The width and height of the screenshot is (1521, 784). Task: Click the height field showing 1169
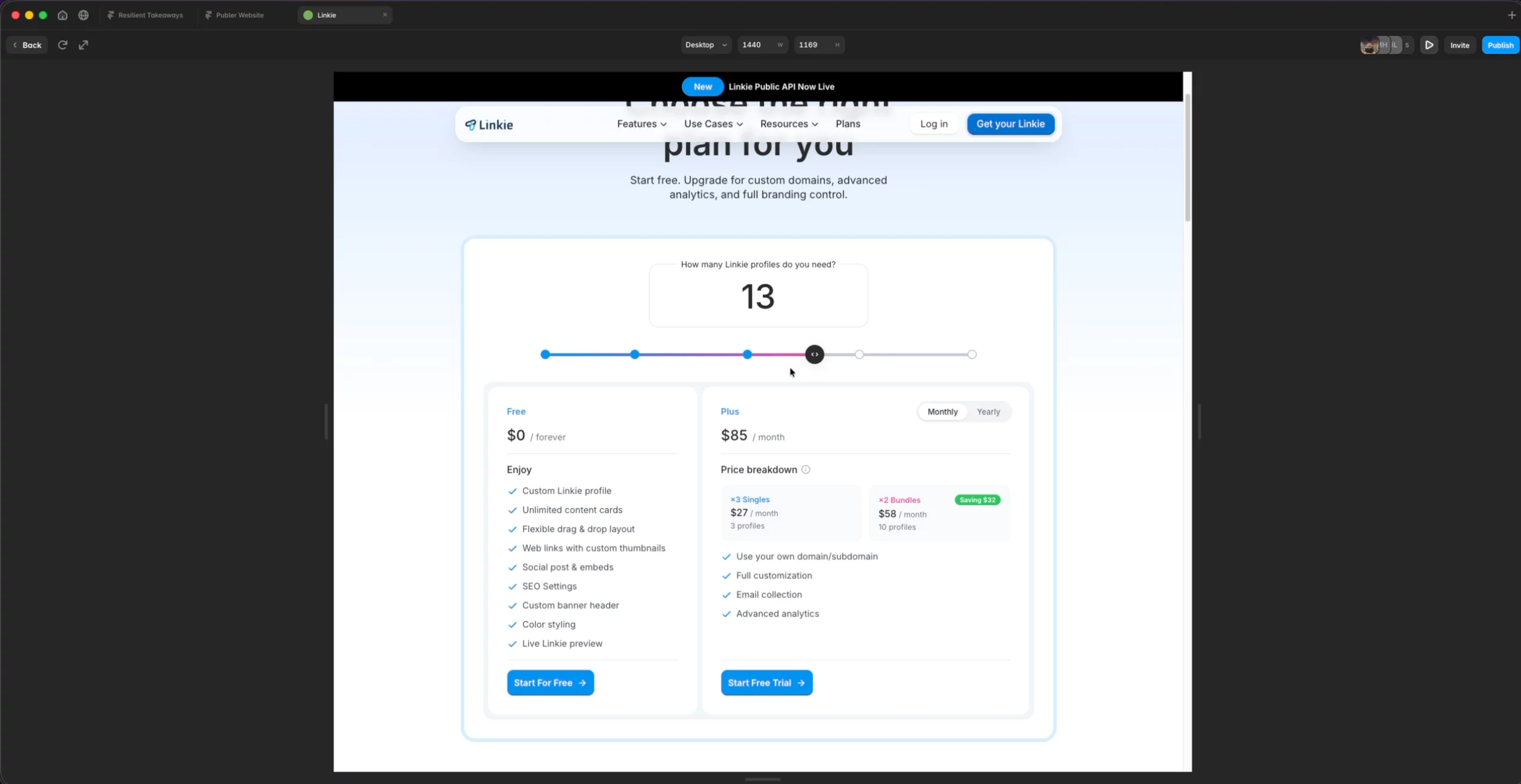[819, 45]
